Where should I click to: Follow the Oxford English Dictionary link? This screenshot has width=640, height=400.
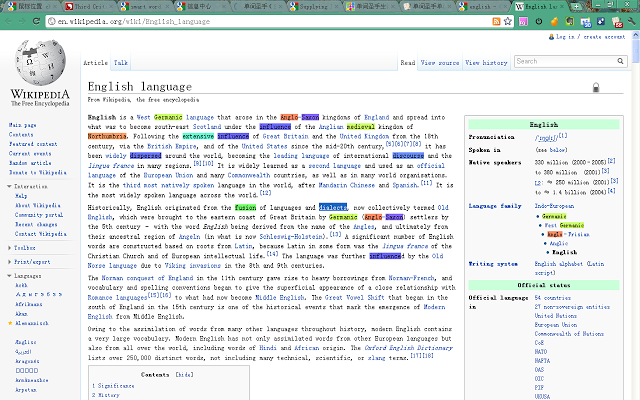(x=409, y=348)
